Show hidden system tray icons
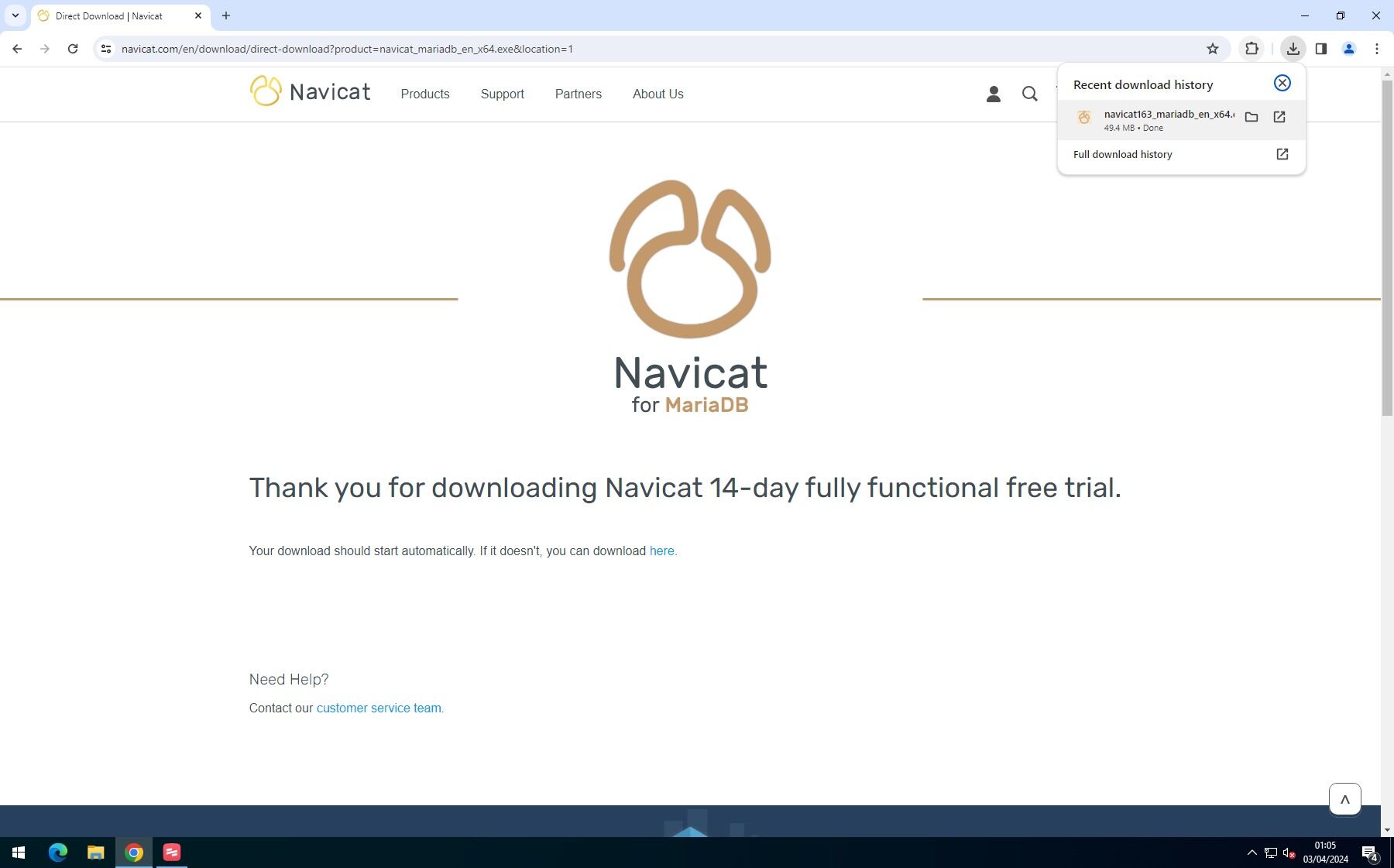The width and height of the screenshot is (1394, 868). (x=1252, y=853)
